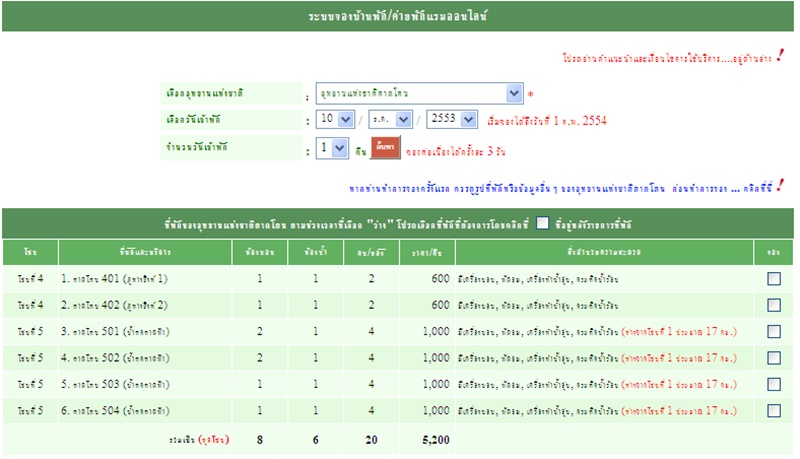This screenshot has height=459, width=800.
Task: Click the sample checkbox in green instruction bar
Action: click(542, 223)
